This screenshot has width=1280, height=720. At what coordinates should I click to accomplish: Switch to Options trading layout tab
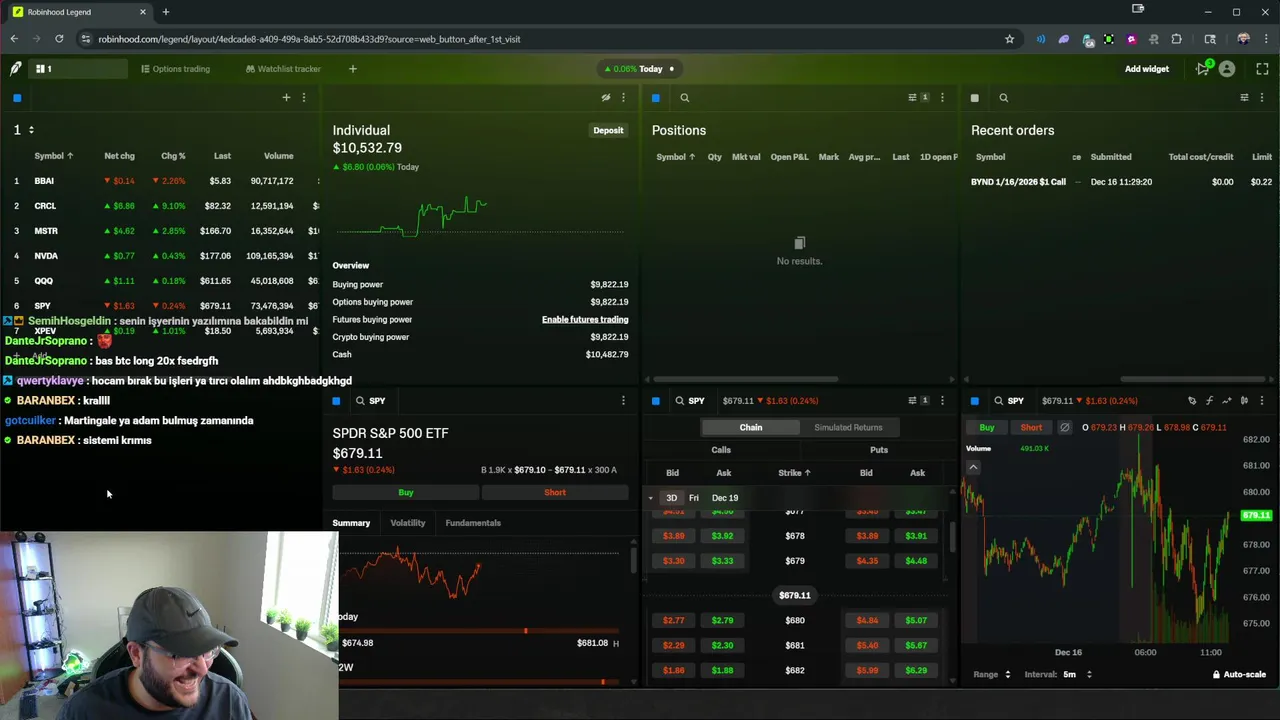[x=175, y=69]
